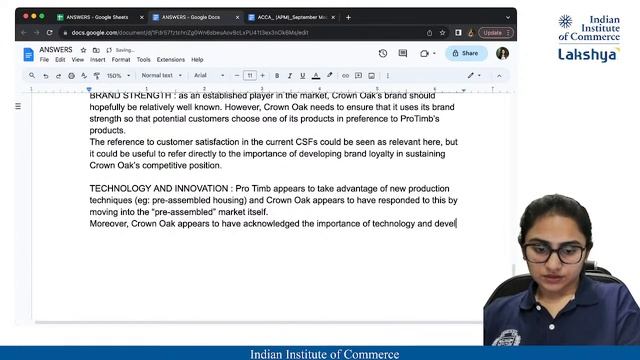Click the Share button
The height and width of the screenshot is (360, 640).
466,53
